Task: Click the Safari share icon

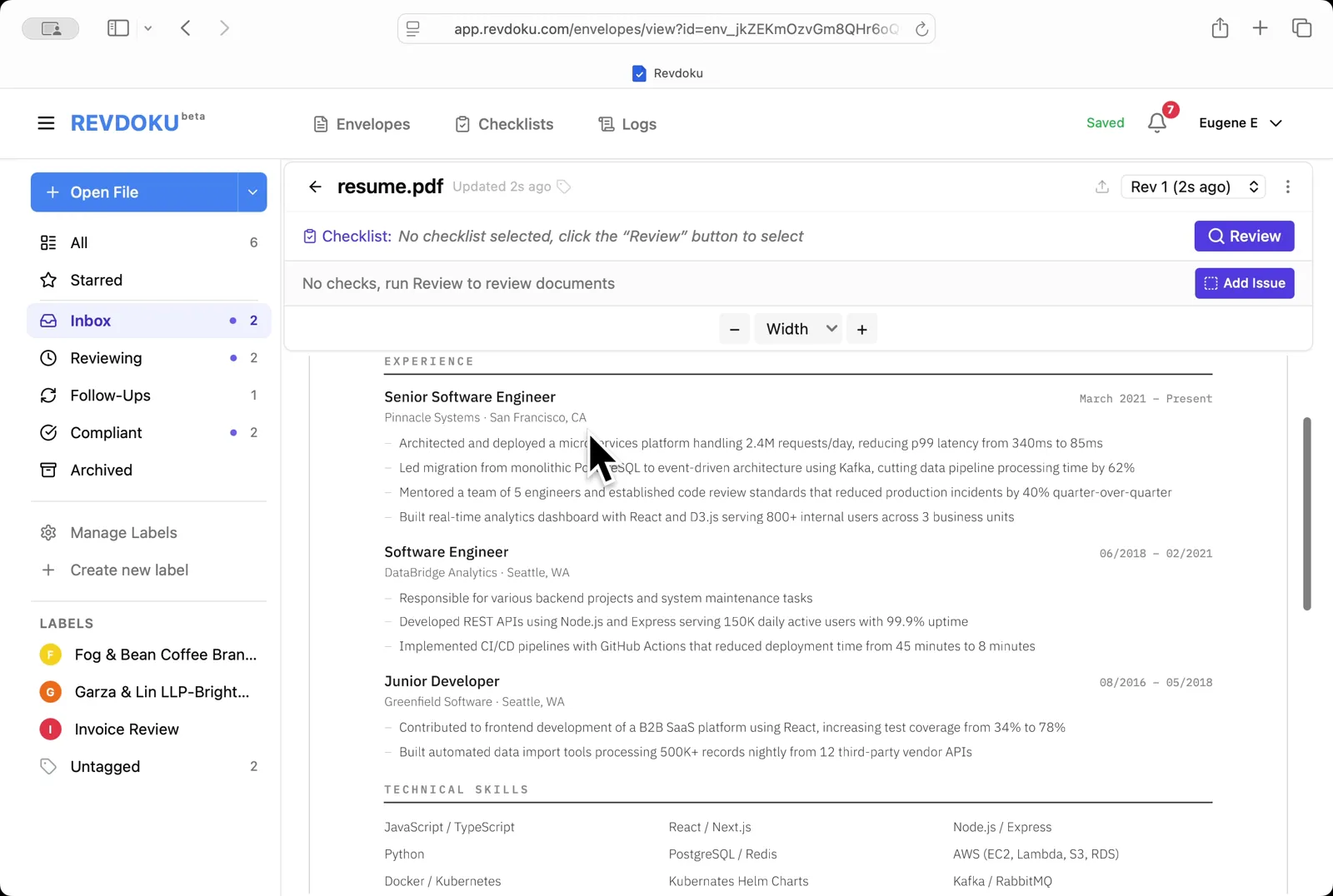Action: [x=1220, y=27]
